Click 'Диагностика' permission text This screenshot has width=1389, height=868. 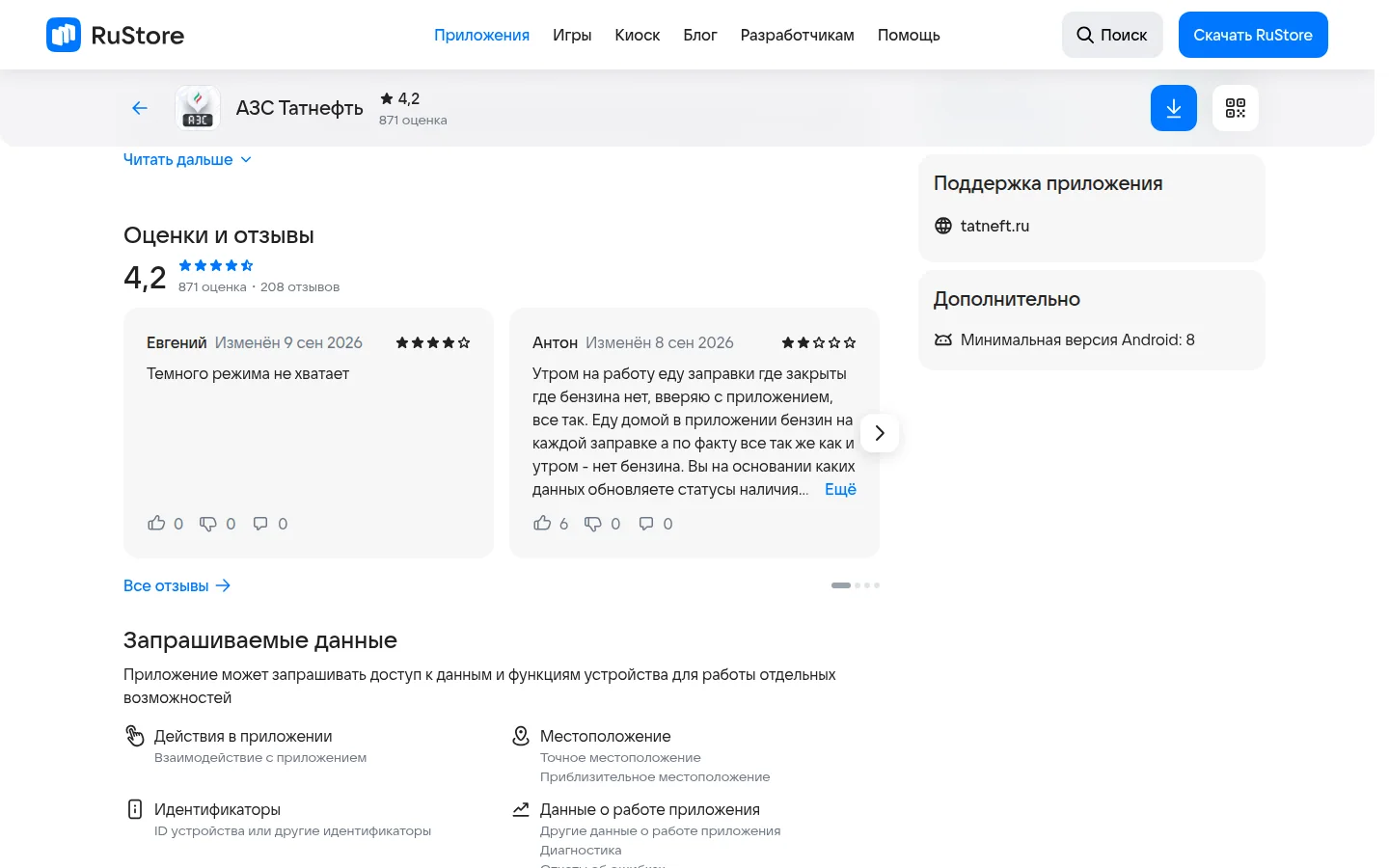coord(581,851)
